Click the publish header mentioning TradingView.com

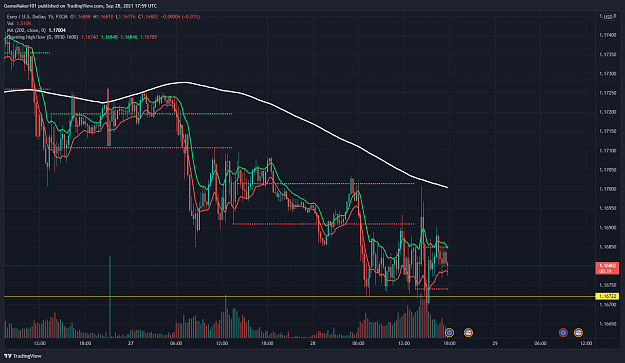pos(80,6)
